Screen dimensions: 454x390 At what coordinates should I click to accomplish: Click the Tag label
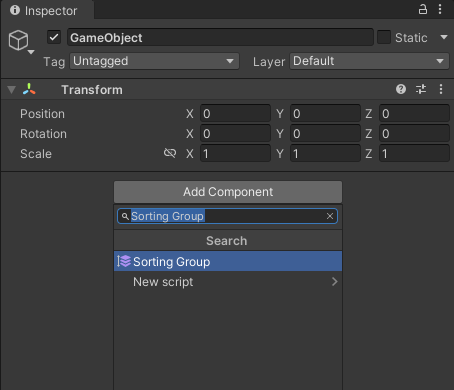point(54,62)
